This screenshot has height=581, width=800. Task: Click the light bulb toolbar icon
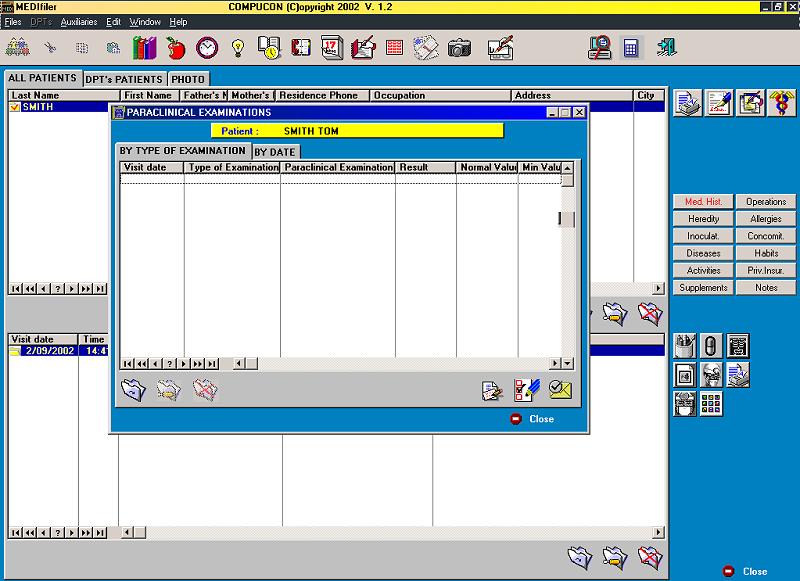click(238, 48)
